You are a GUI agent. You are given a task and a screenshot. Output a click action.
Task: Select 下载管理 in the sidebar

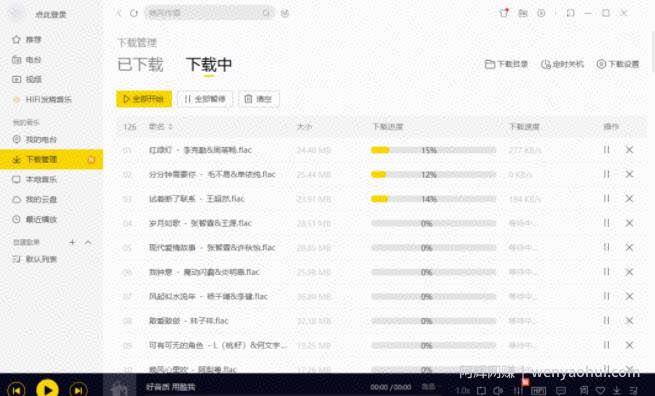click(51, 160)
